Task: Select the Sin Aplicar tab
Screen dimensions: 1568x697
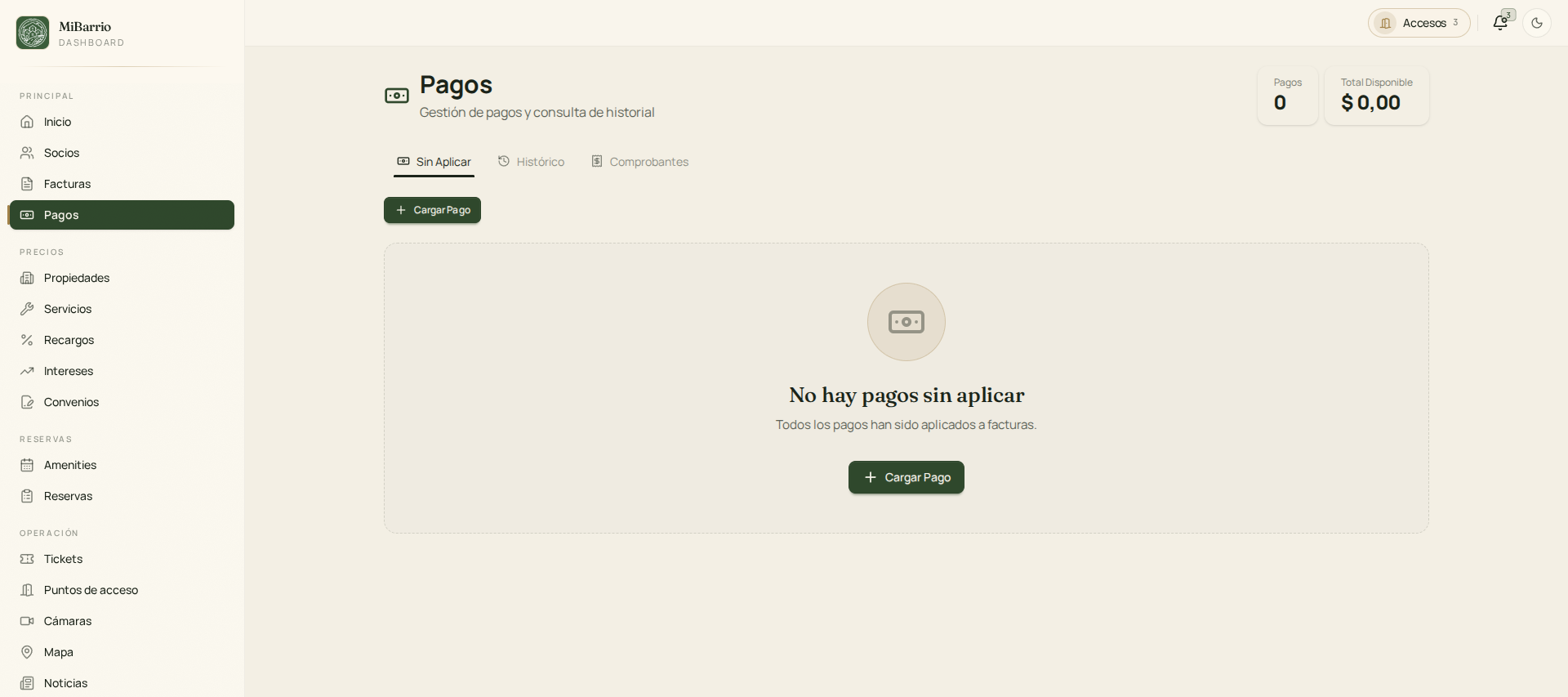Action: pos(434,162)
